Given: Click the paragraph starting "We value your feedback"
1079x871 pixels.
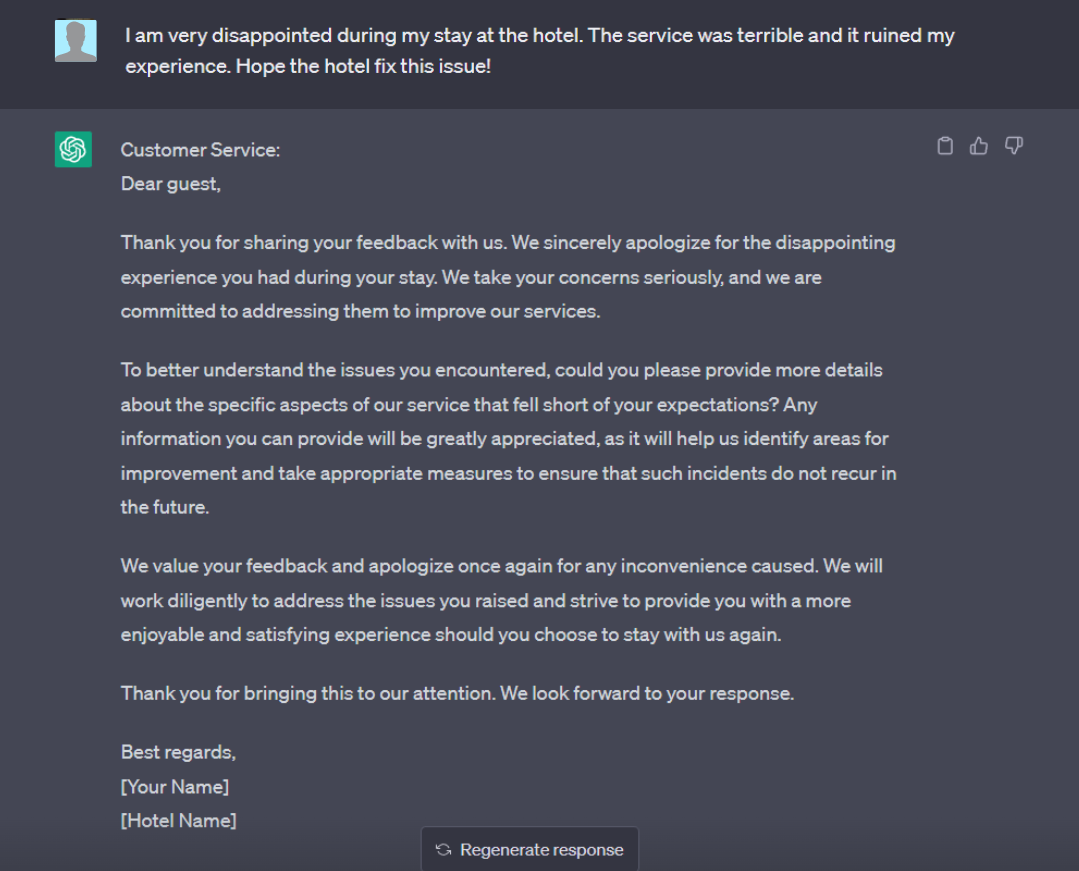Looking at the screenshot, I should click(501, 600).
